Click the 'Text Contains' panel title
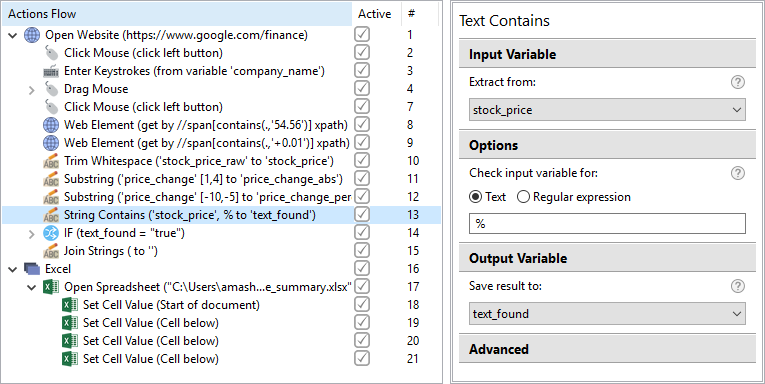765x384 pixels. [x=504, y=21]
